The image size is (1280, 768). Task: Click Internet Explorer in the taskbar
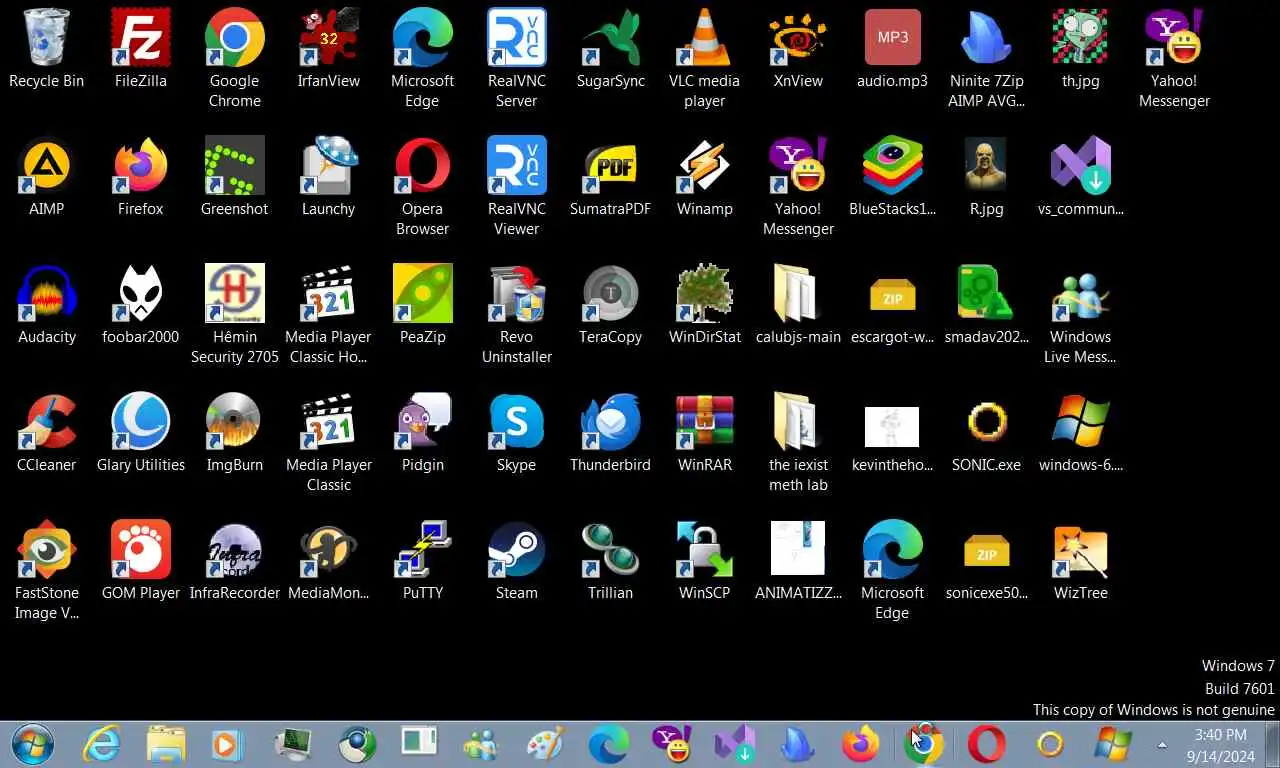click(x=101, y=744)
